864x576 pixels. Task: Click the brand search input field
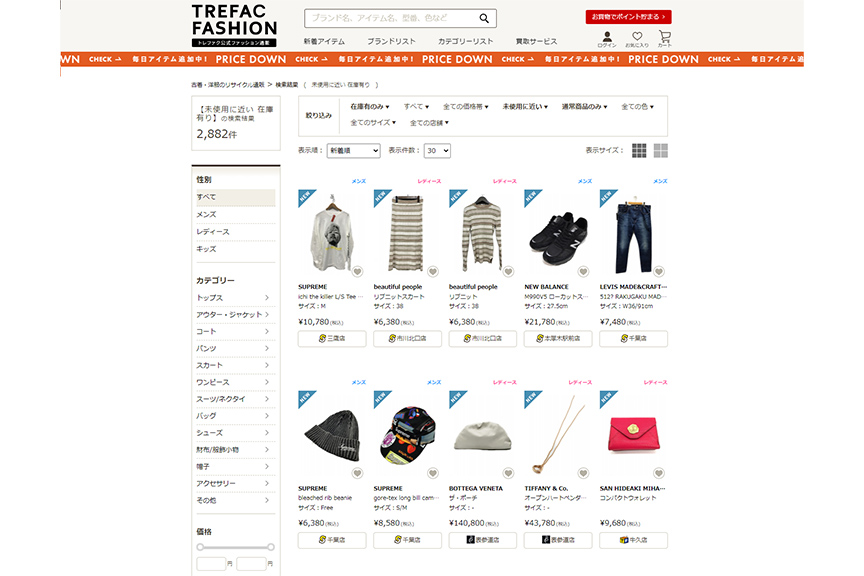(391, 18)
